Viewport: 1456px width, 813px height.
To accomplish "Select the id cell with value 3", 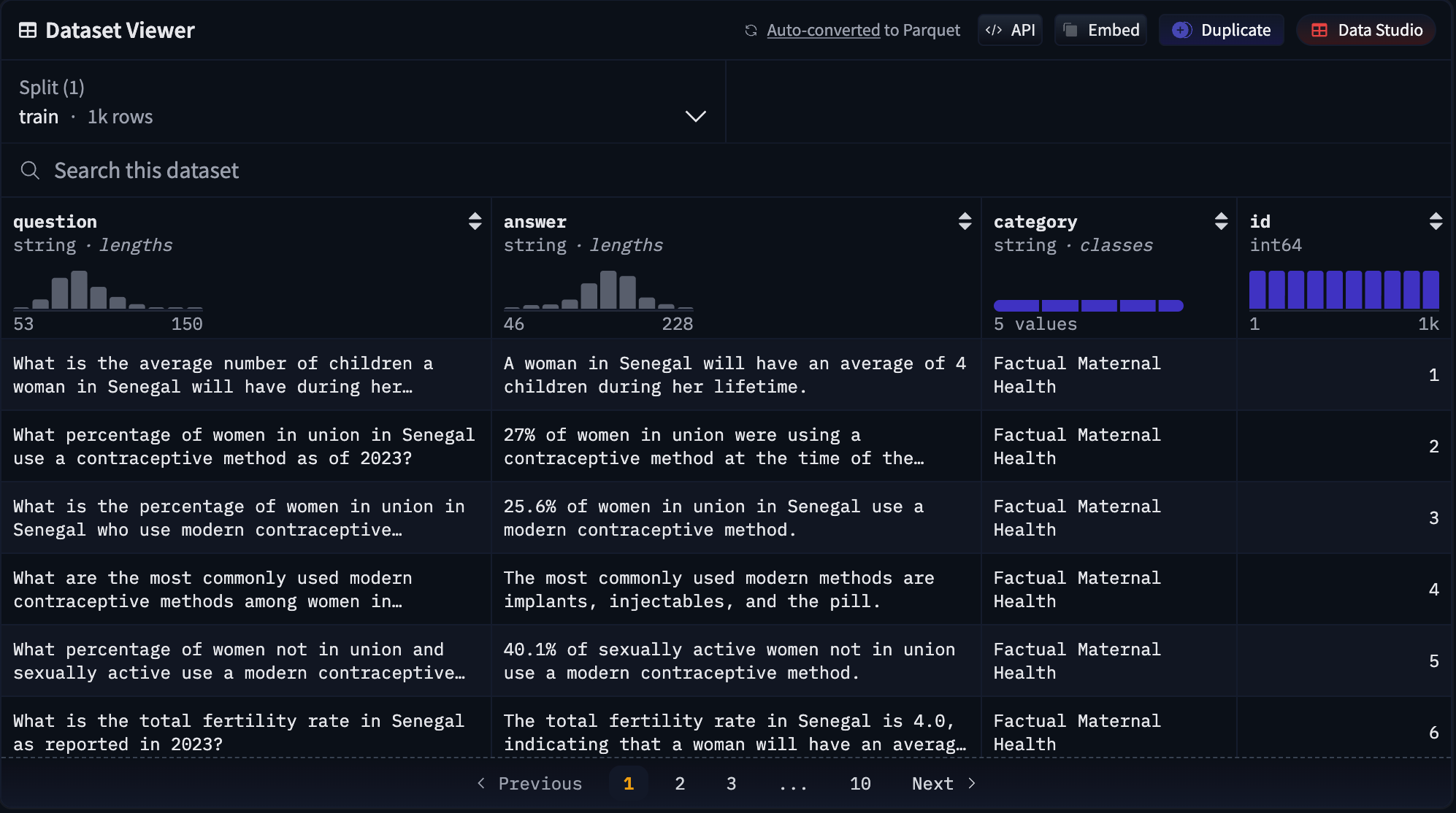I will (x=1344, y=518).
